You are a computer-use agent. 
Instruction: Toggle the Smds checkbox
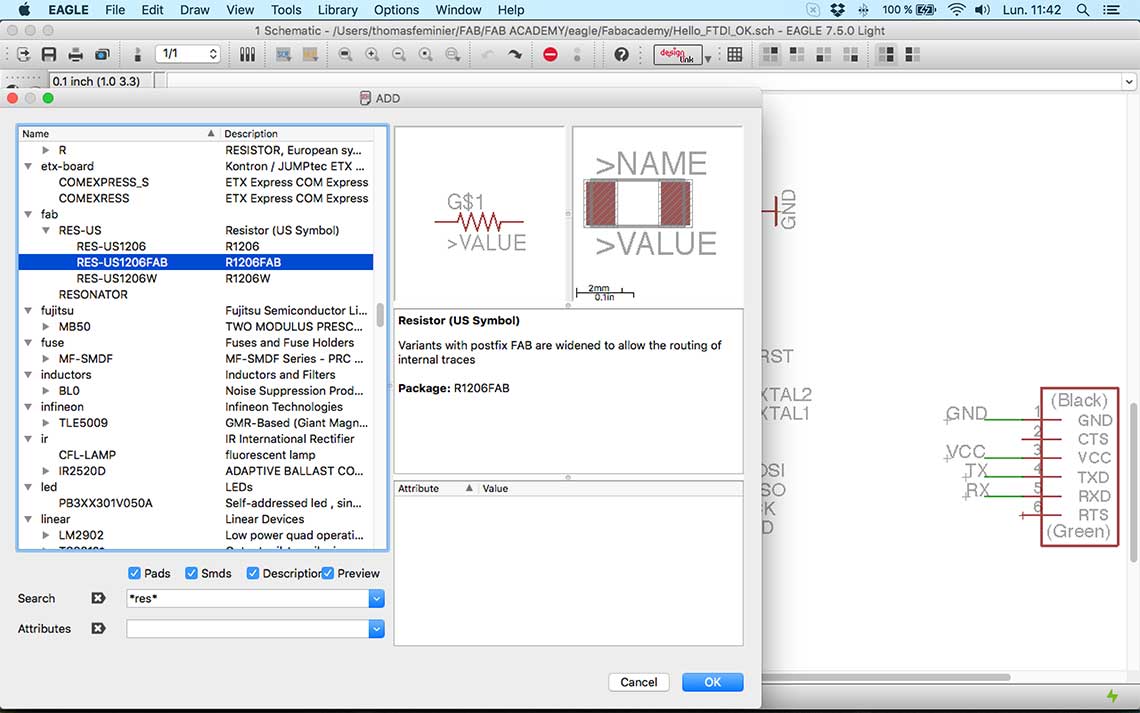[x=191, y=573]
